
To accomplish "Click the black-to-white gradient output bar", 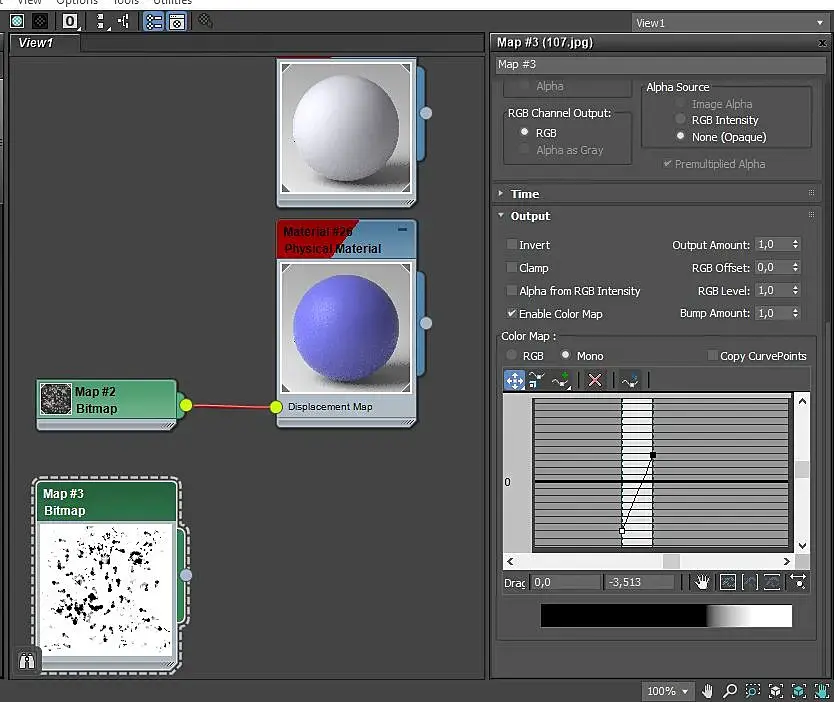I will click(x=666, y=616).
